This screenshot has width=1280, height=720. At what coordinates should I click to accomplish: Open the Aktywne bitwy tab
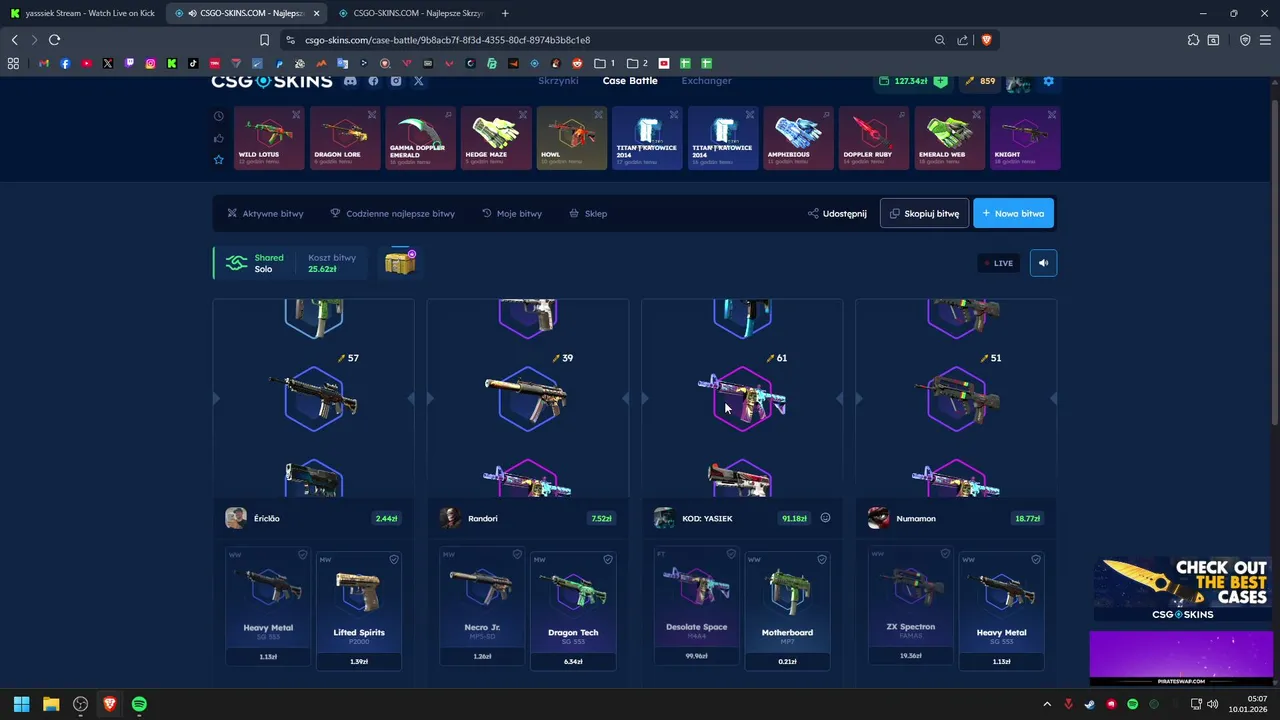pos(265,213)
